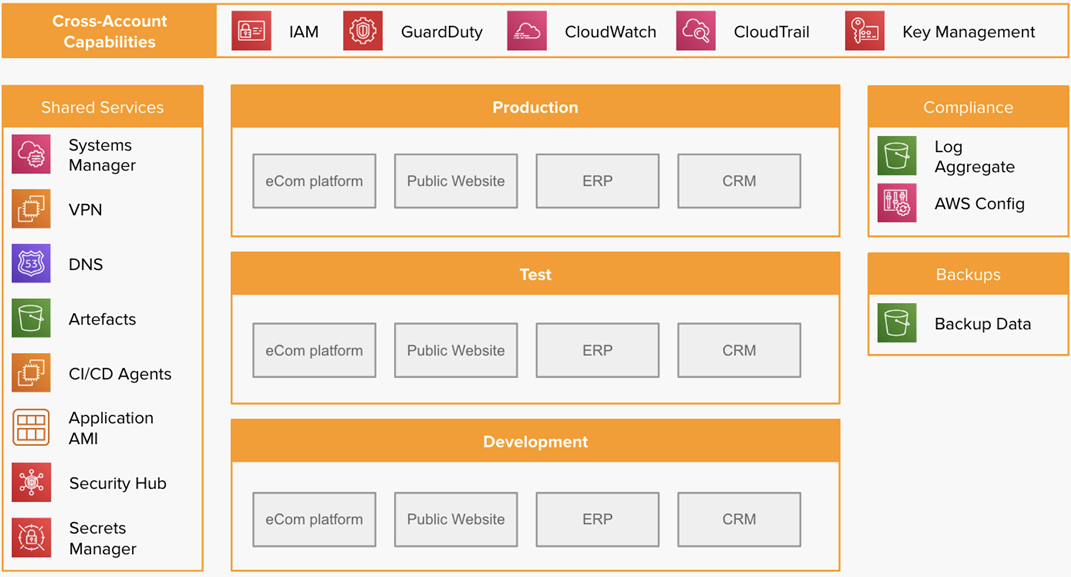The image size is (1071, 577).
Task: Click the CRM box in Production
Action: click(x=739, y=181)
